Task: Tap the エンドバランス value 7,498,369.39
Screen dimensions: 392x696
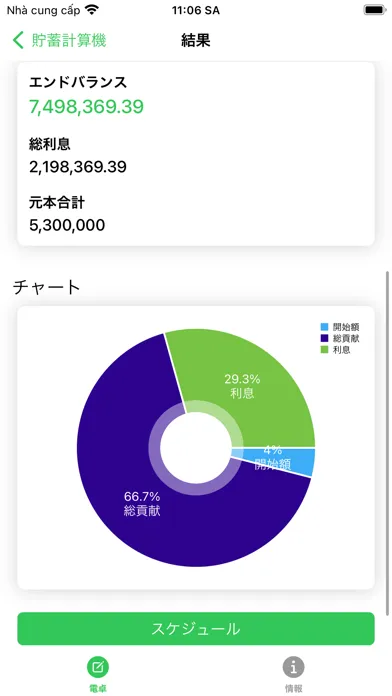Action: pyautogui.click(x=87, y=107)
